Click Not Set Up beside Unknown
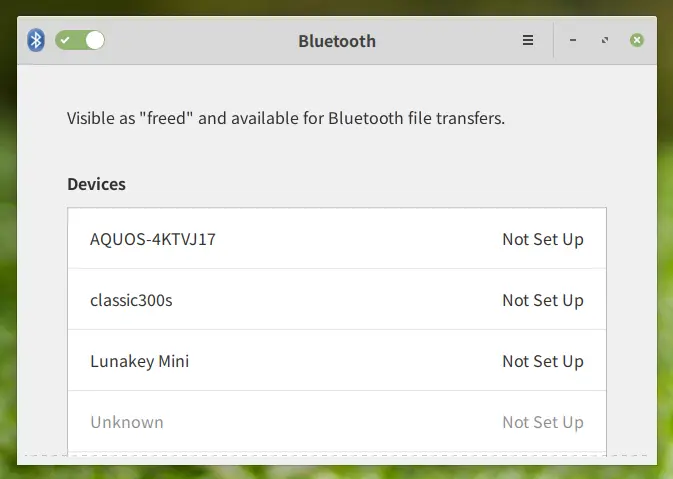This screenshot has height=479, width=673. coord(543,422)
